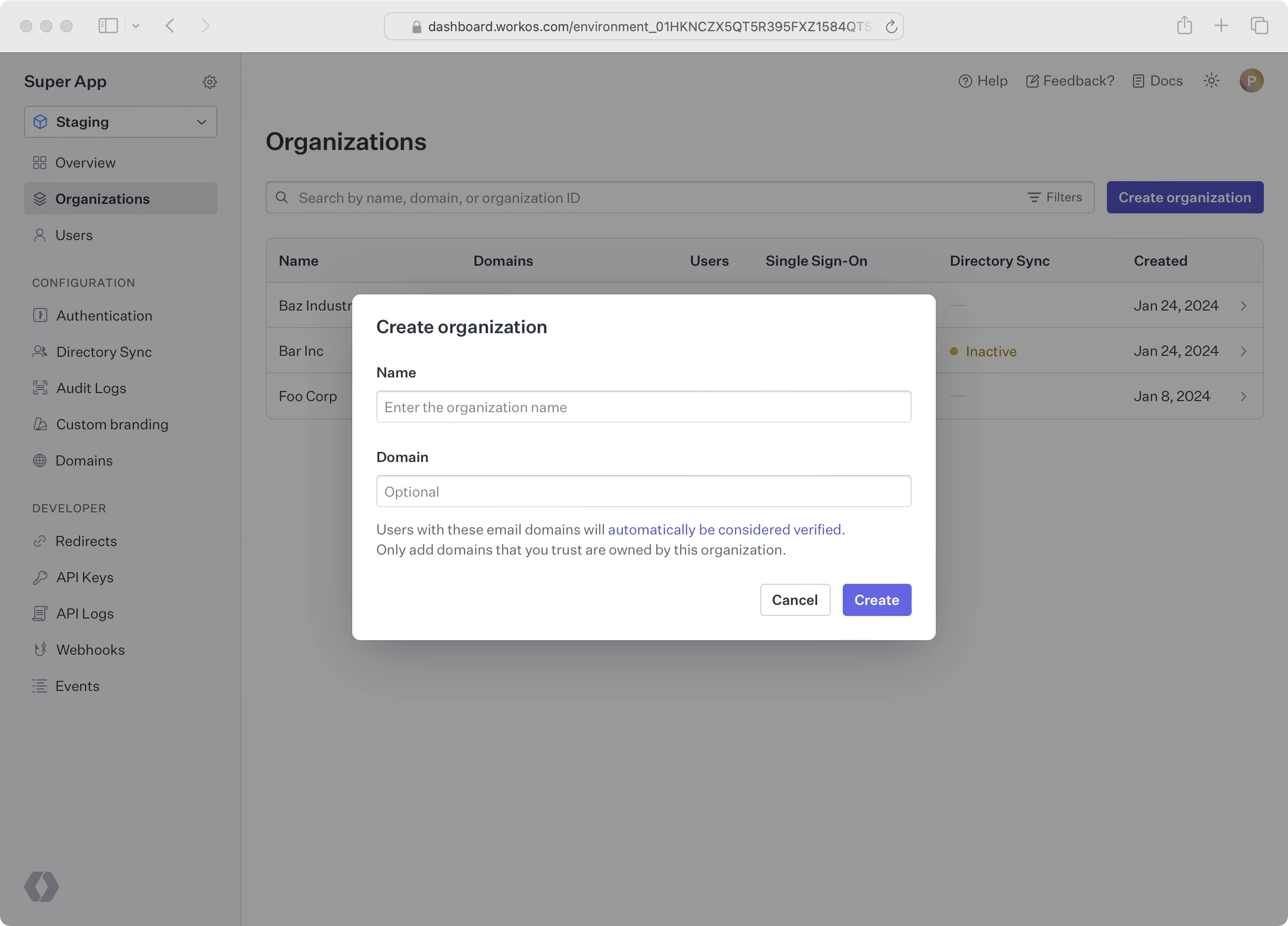The width and height of the screenshot is (1288, 926).
Task: Click the browser back arrow
Action: 170,26
